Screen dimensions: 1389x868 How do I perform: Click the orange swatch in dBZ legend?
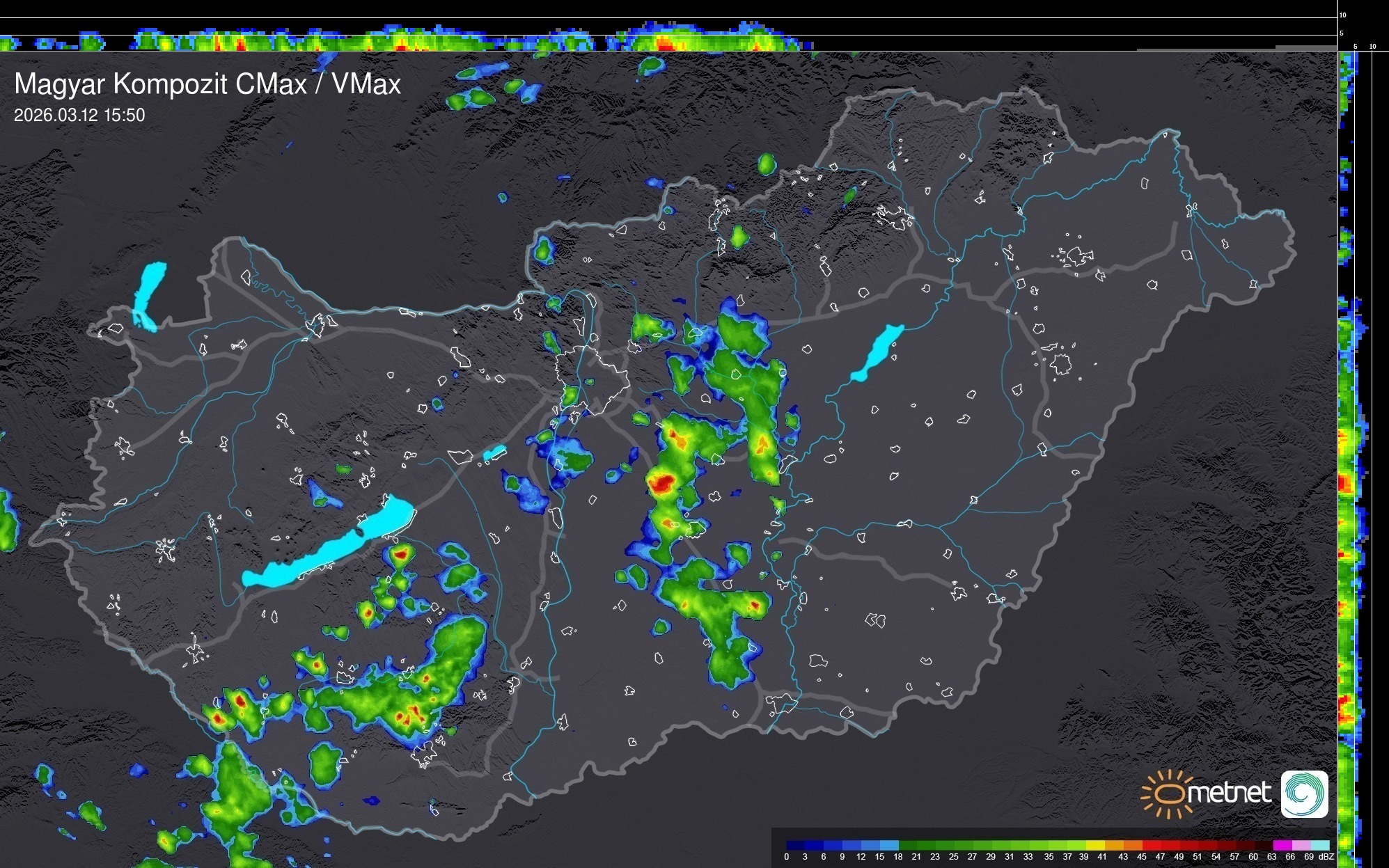point(1132,845)
